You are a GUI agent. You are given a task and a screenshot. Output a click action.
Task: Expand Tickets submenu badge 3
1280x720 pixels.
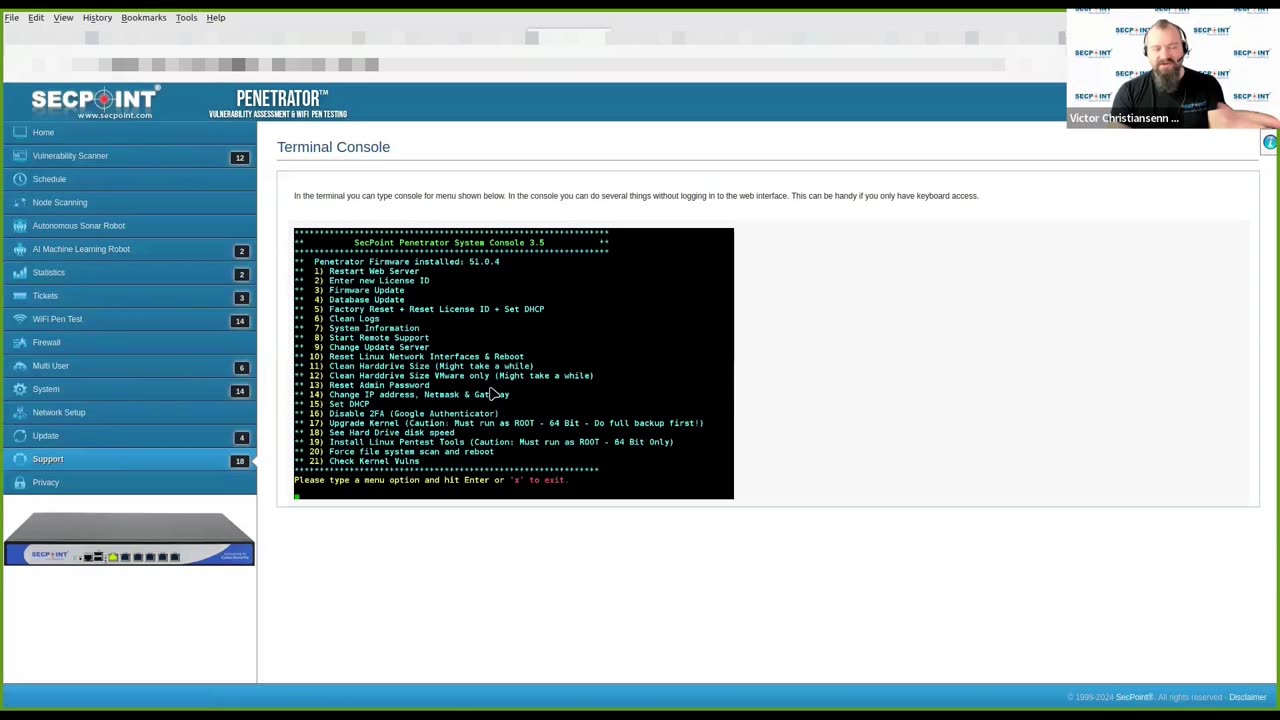tap(239, 297)
